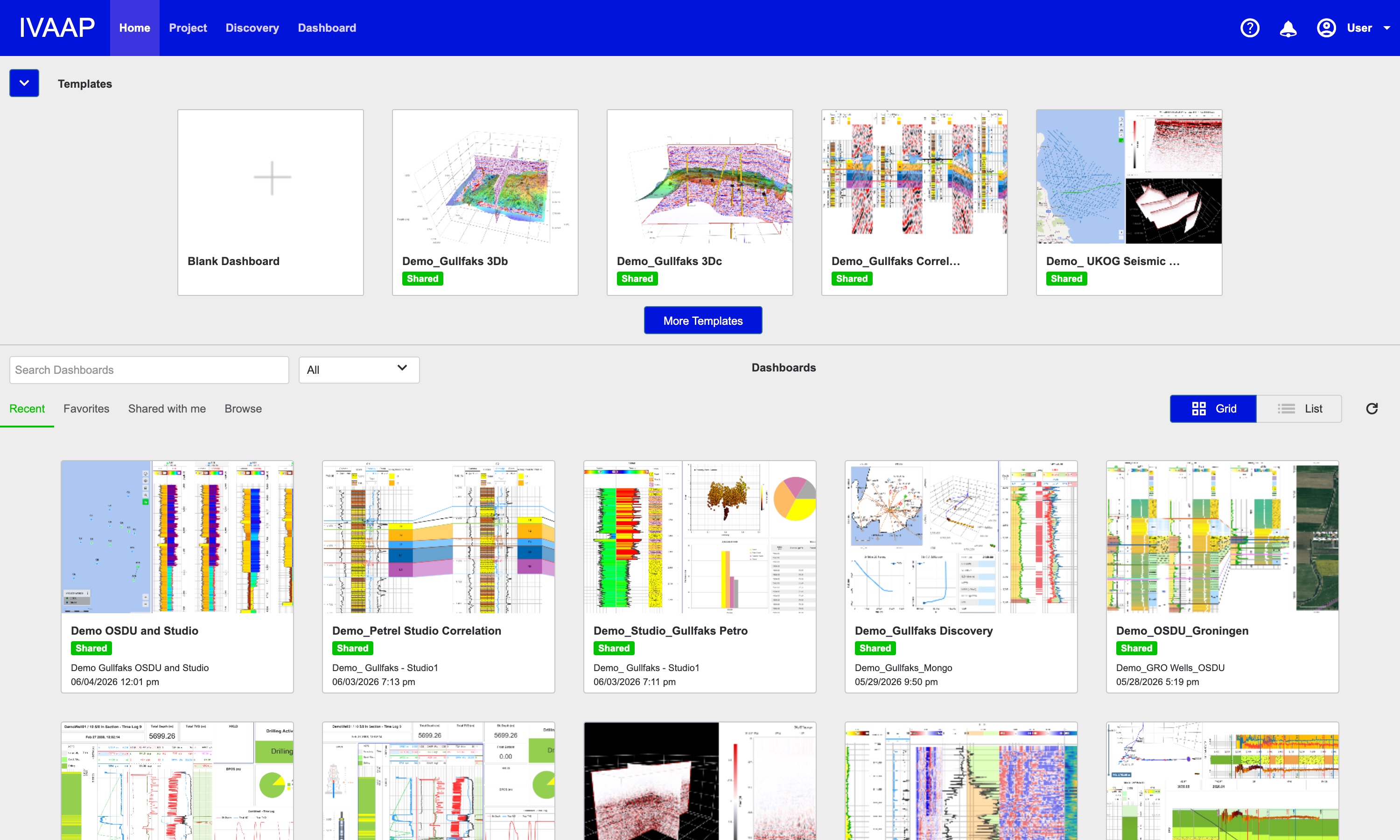Viewport: 1400px width, 840px height.
Task: Click the More Templates button
Action: (x=703, y=321)
